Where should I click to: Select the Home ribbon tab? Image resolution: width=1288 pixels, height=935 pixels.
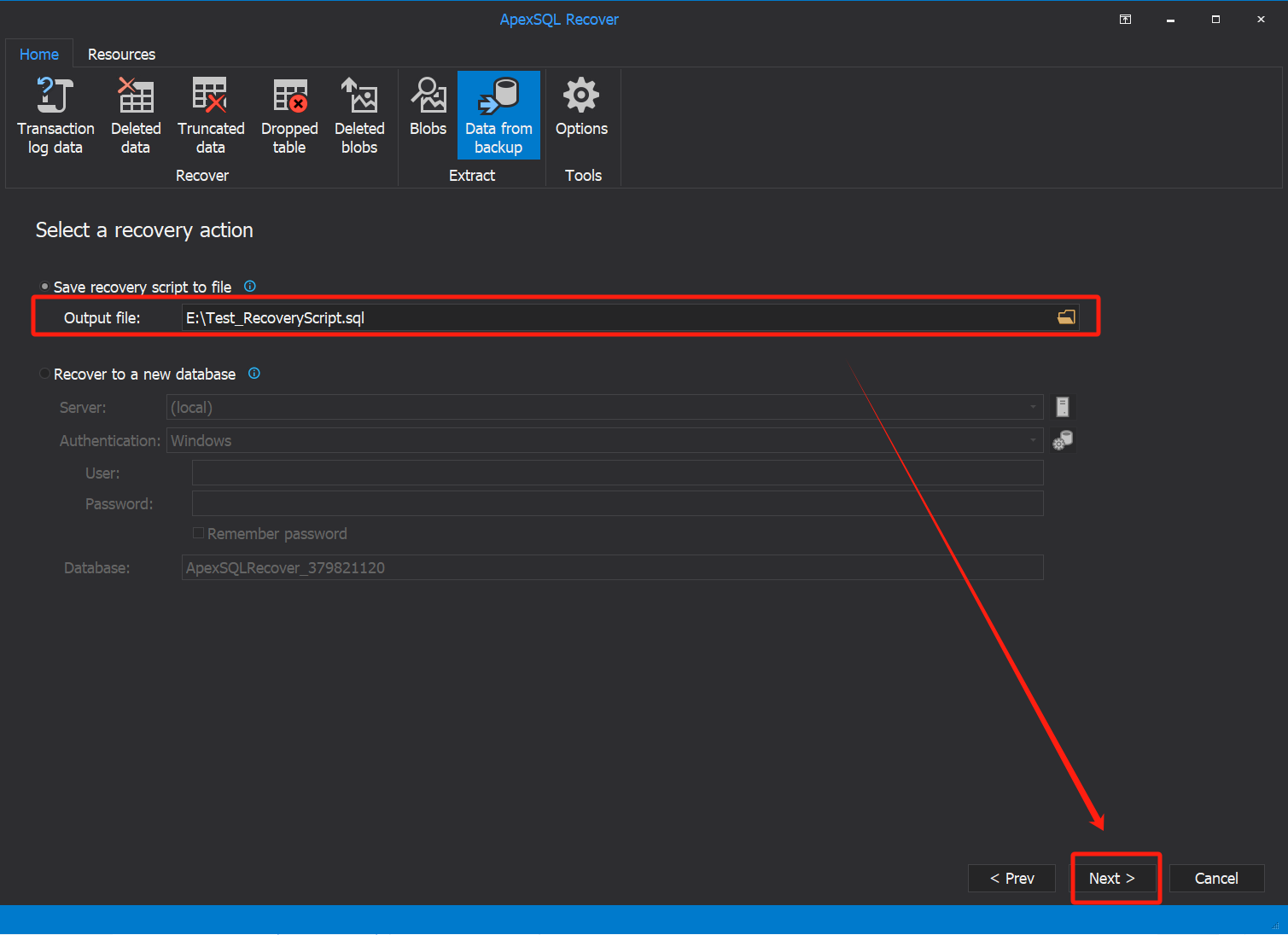[x=39, y=54]
